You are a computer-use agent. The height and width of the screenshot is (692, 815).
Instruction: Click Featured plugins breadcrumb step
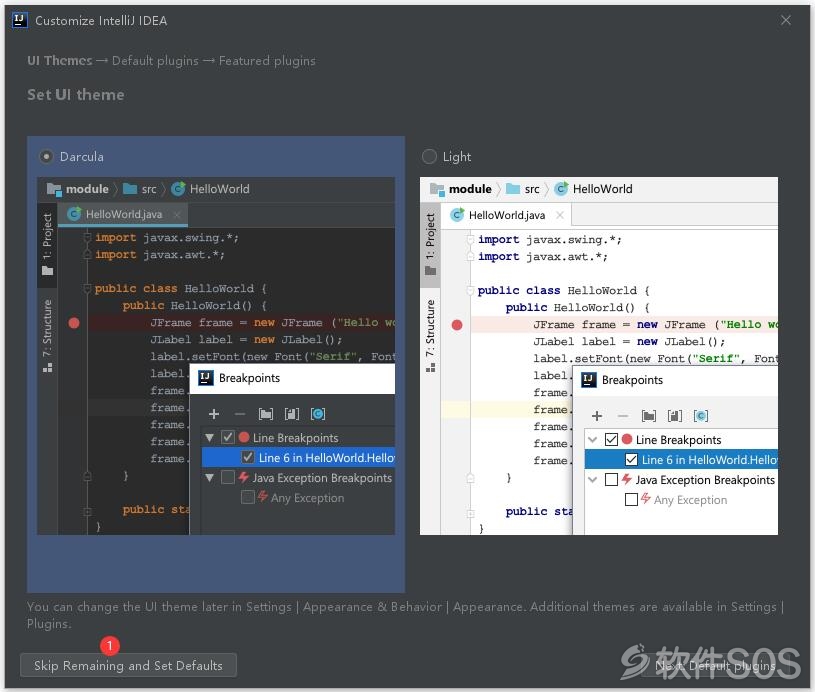pyautogui.click(x=267, y=61)
